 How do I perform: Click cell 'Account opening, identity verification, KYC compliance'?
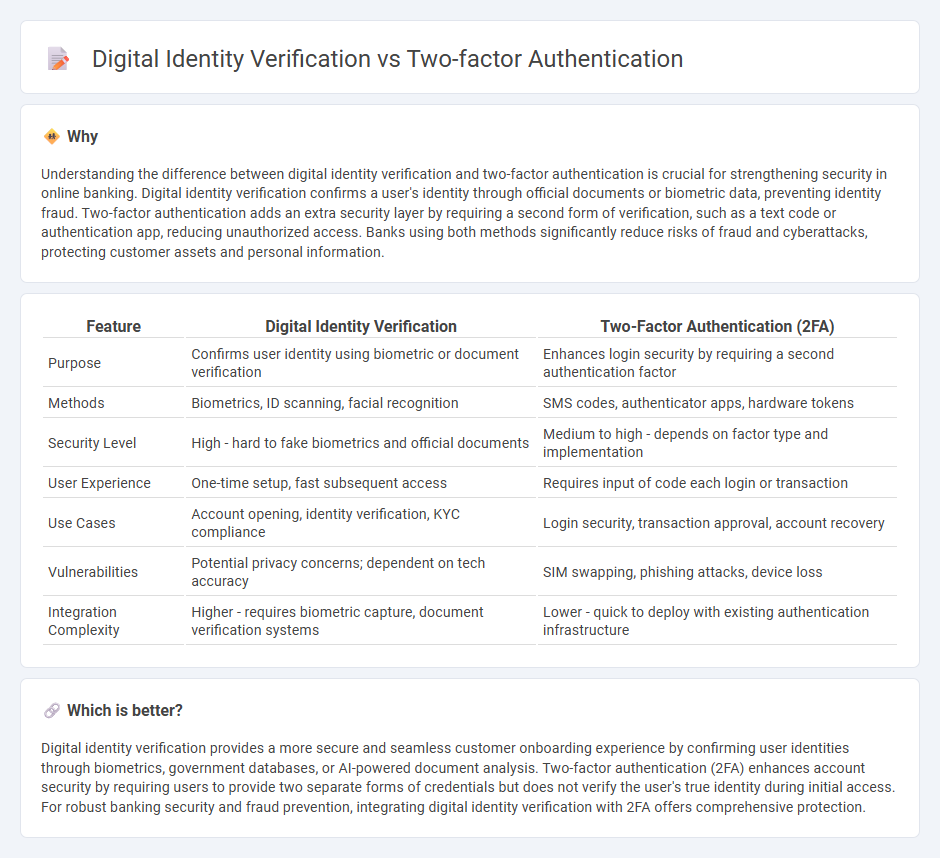361,523
